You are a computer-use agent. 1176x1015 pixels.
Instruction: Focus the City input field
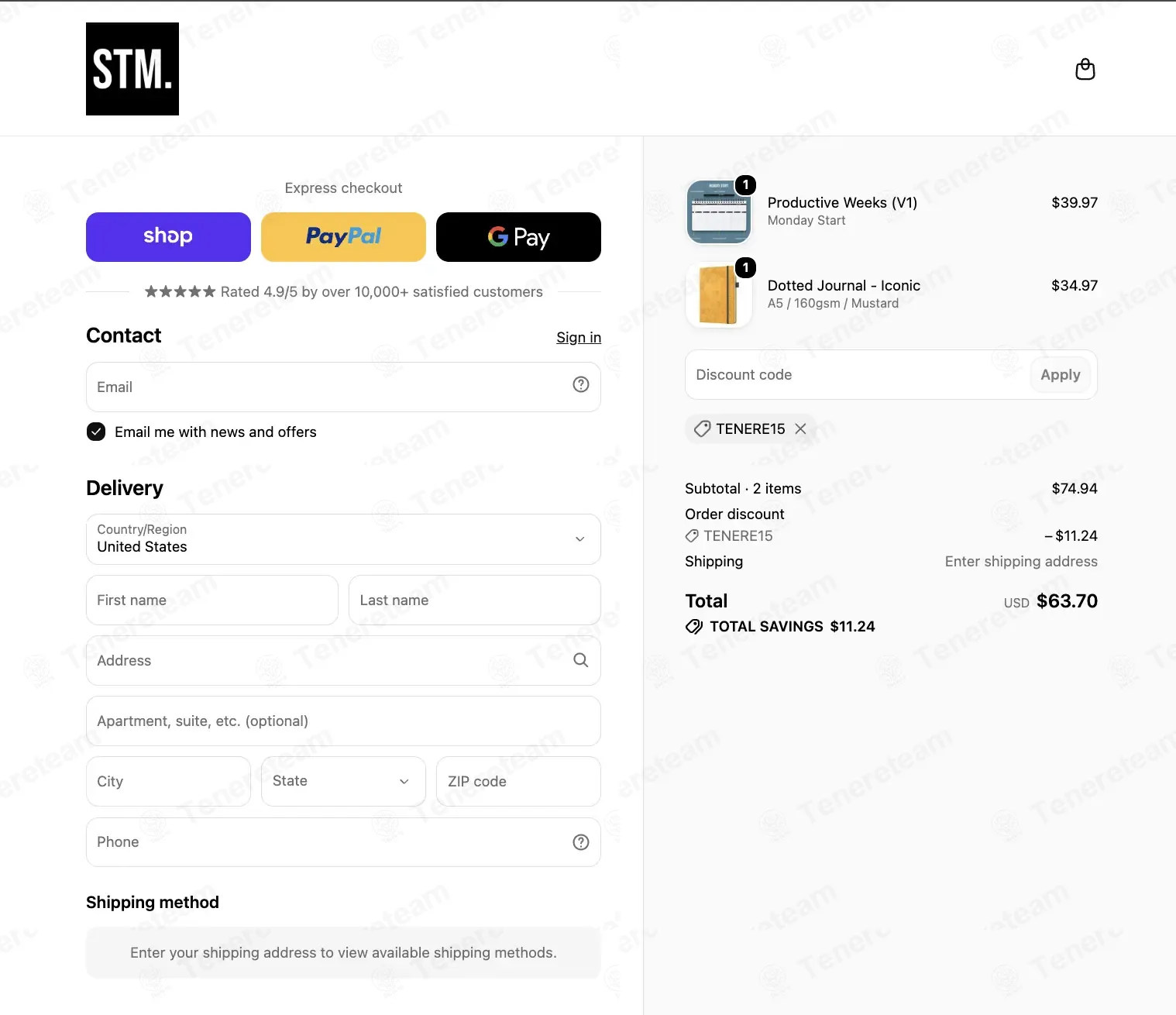[x=168, y=781]
